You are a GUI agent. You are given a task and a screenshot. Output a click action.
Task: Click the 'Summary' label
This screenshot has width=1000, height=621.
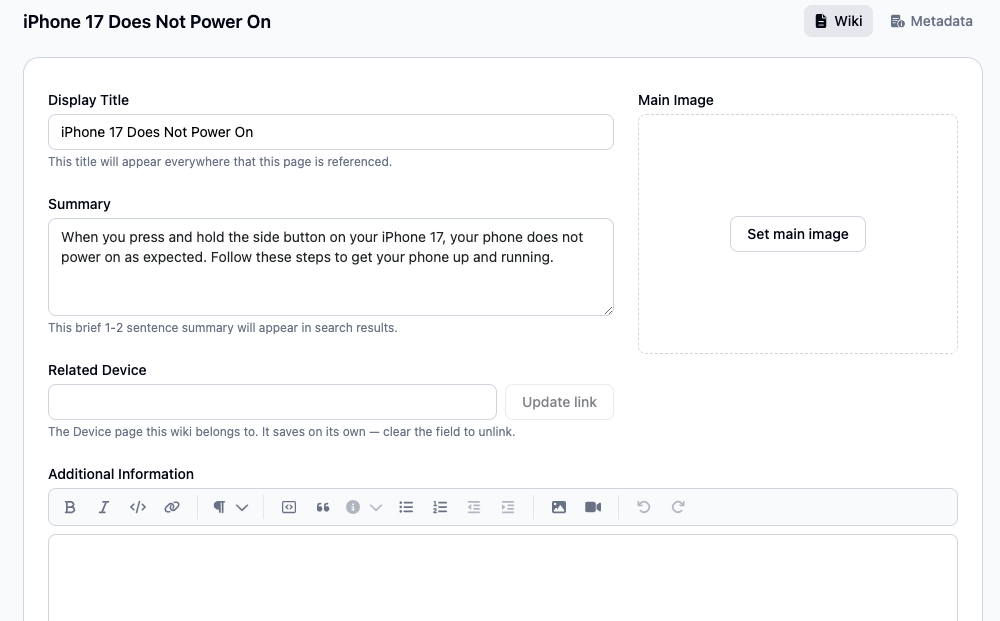(79, 204)
